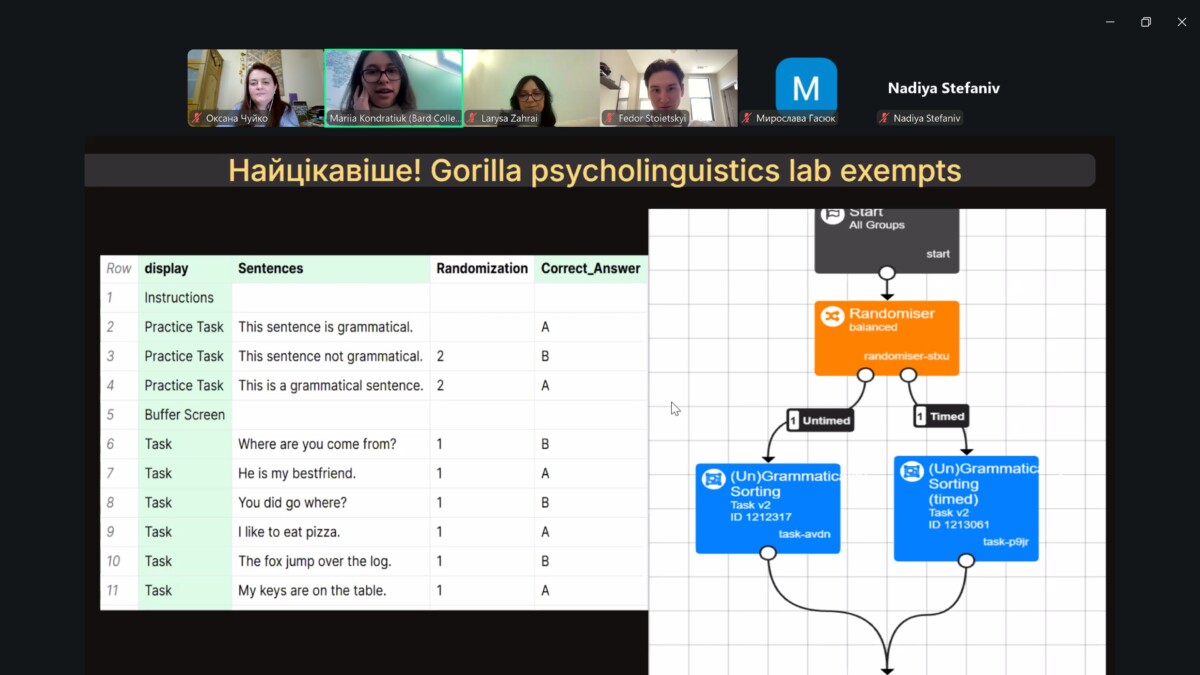Screen dimensions: 1200x675
Task: Select the Randomiser's left output port
Action: coord(865,375)
